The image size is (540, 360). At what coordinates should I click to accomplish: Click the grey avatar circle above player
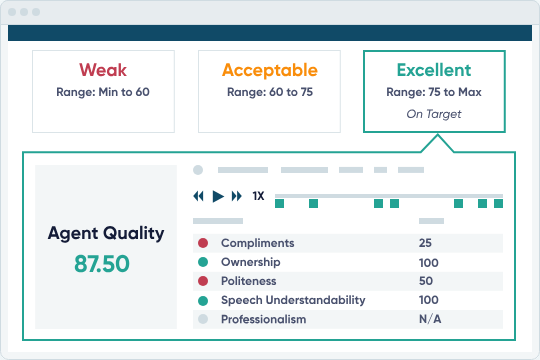pos(198,170)
